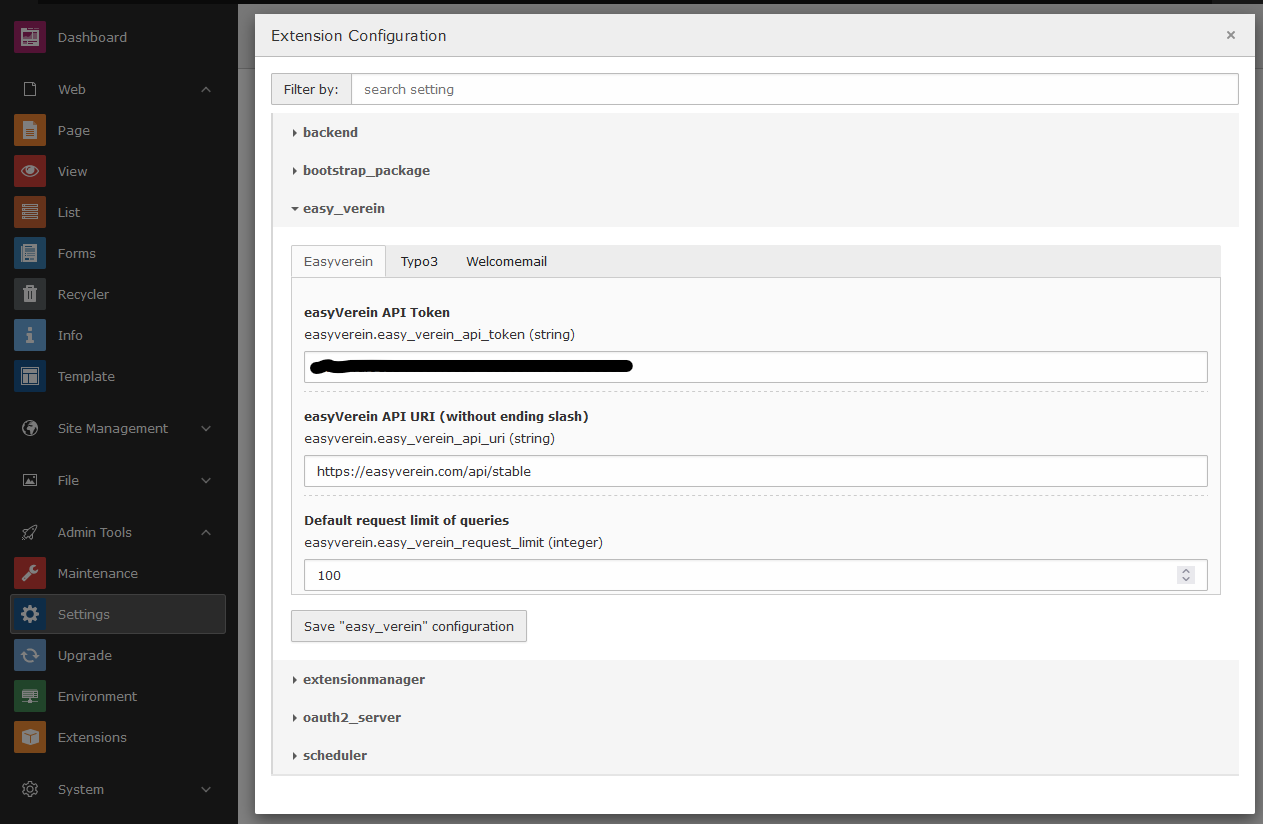
Task: Expand the File menu group chevron
Action: click(206, 480)
